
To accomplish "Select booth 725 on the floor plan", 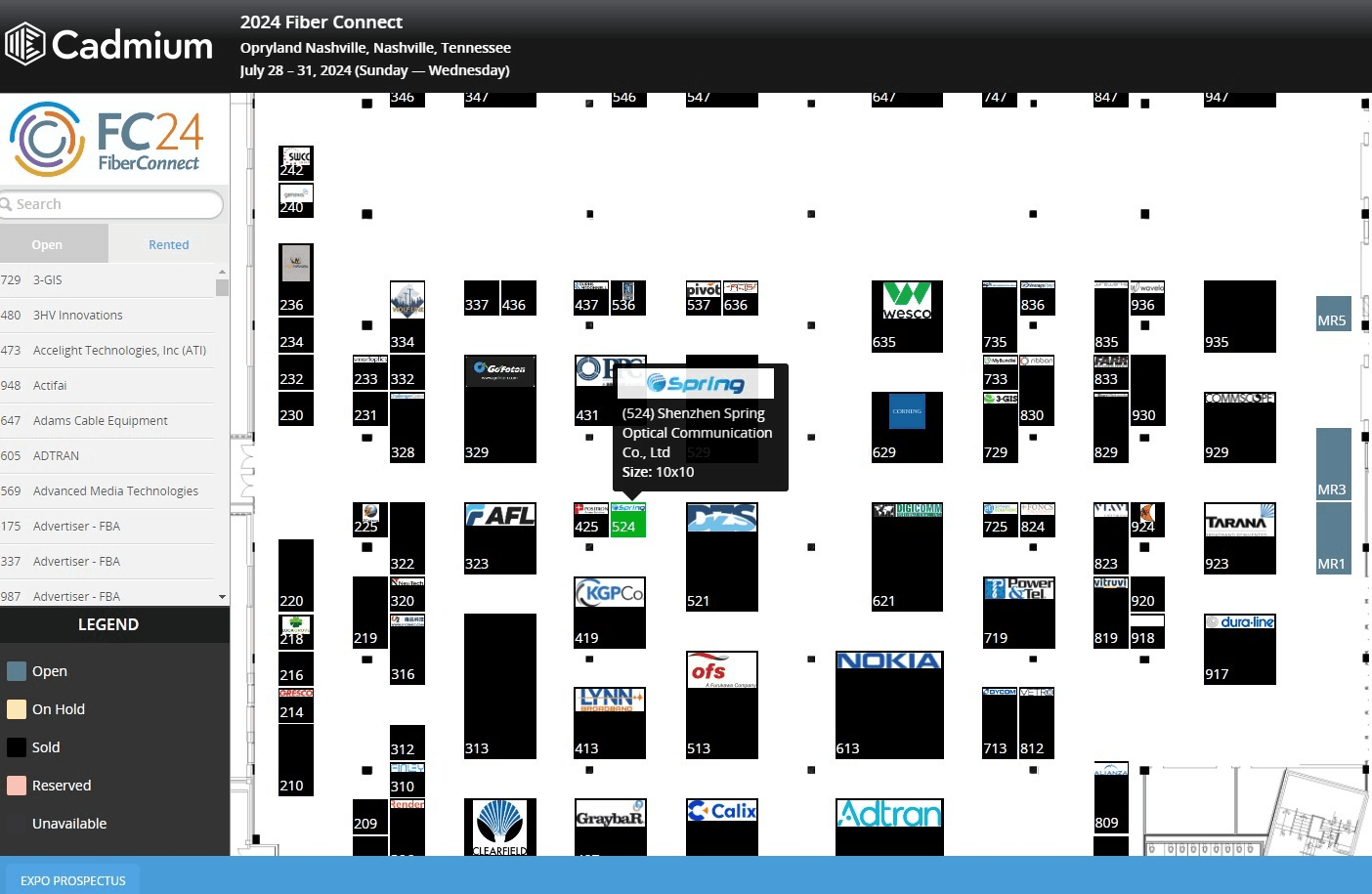I will (1001, 520).
